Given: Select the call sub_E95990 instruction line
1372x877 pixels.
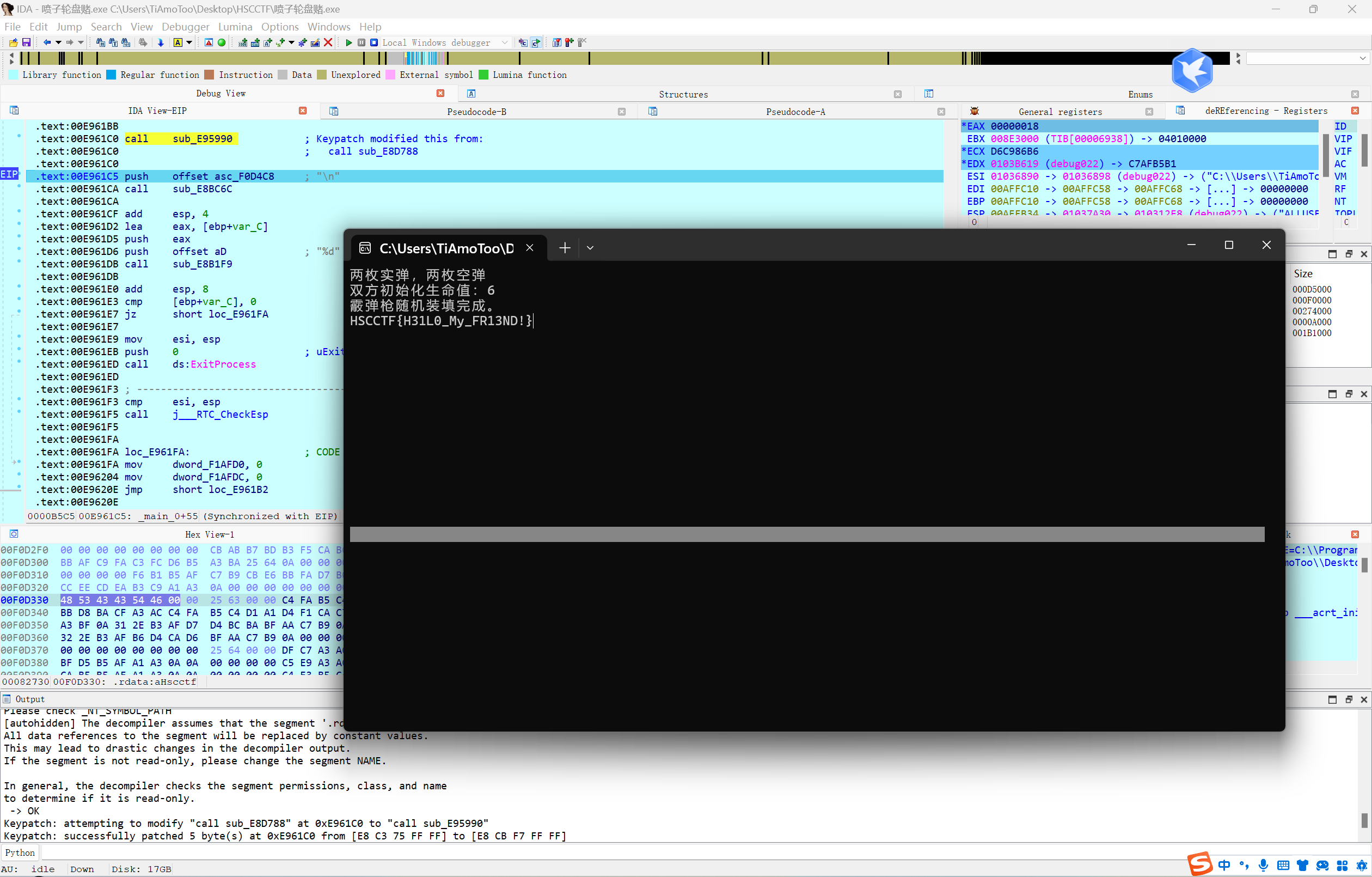Looking at the screenshot, I should click(485, 138).
